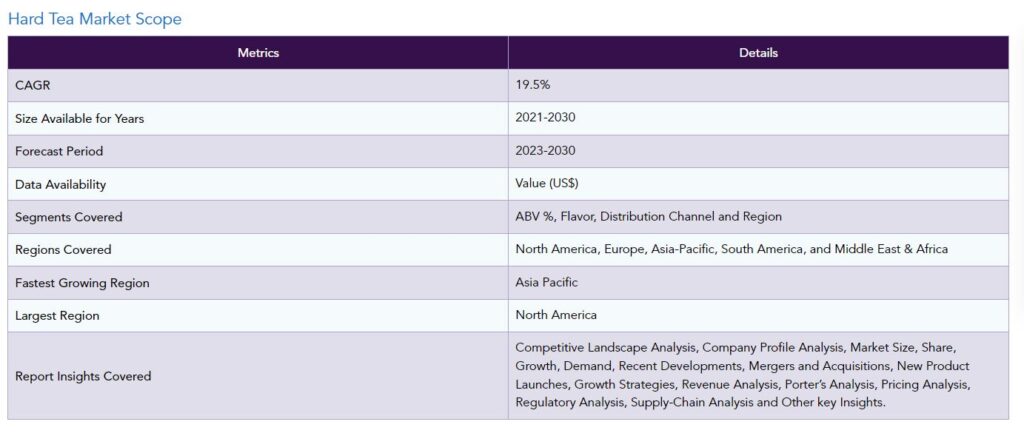Click the '19.5%' value cell
Image resolution: width=1024 pixels, height=433 pixels.
pyautogui.click(x=758, y=86)
